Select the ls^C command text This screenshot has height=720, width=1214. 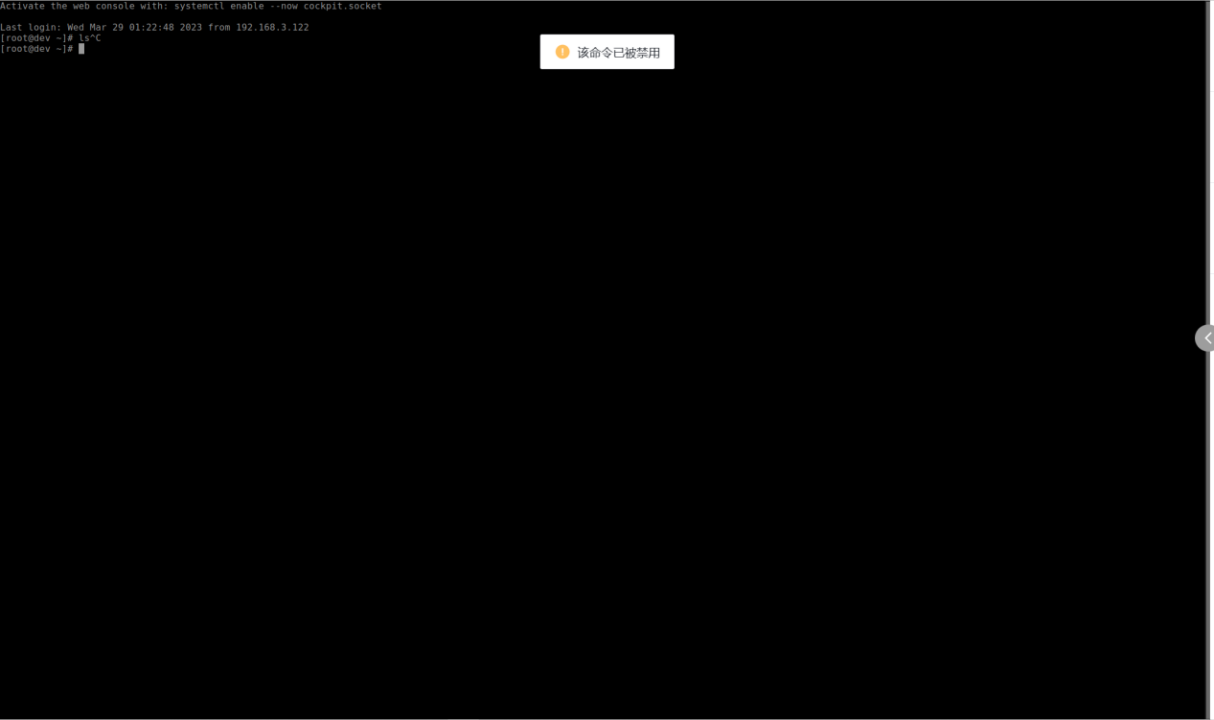(x=92, y=37)
